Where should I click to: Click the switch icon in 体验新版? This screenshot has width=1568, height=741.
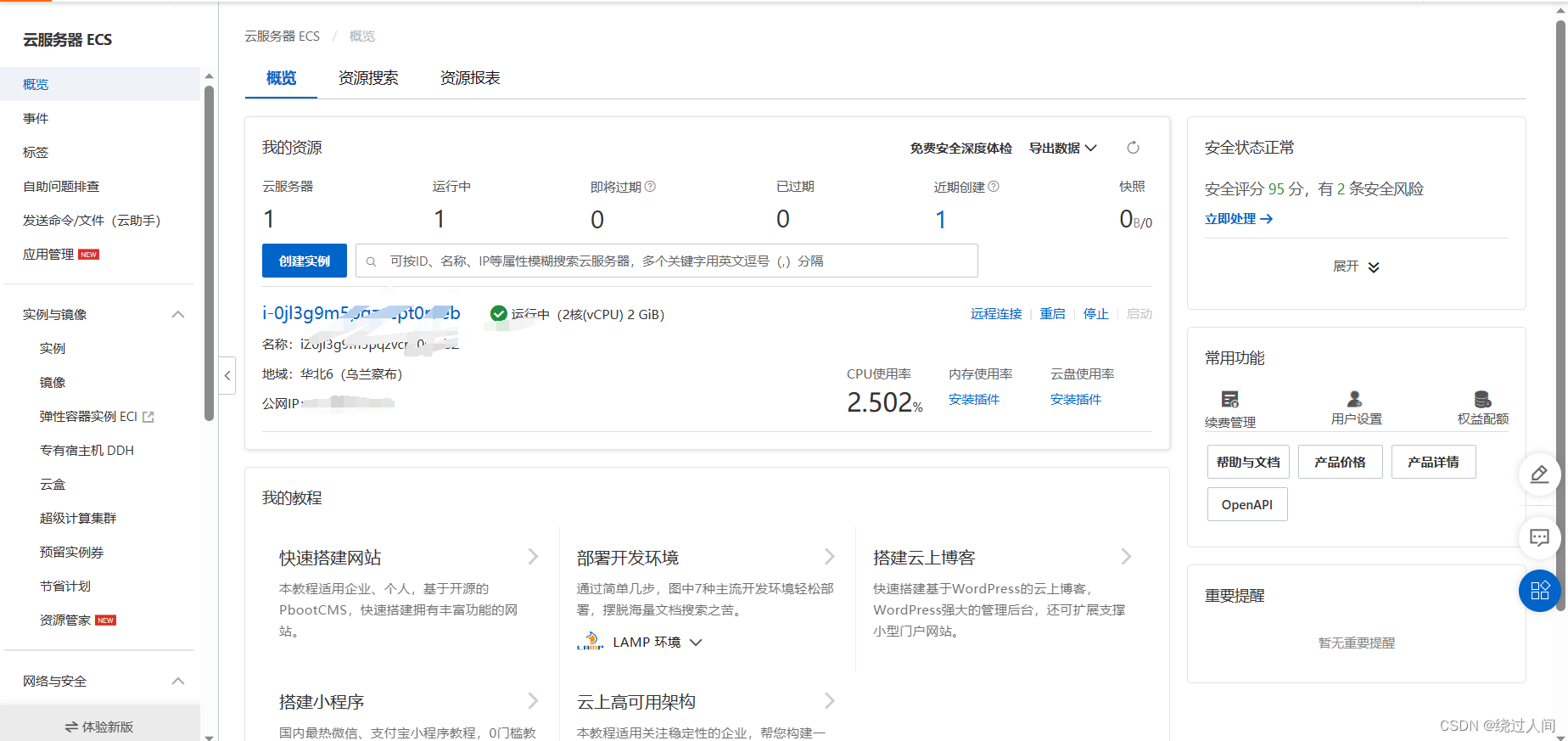(71, 727)
